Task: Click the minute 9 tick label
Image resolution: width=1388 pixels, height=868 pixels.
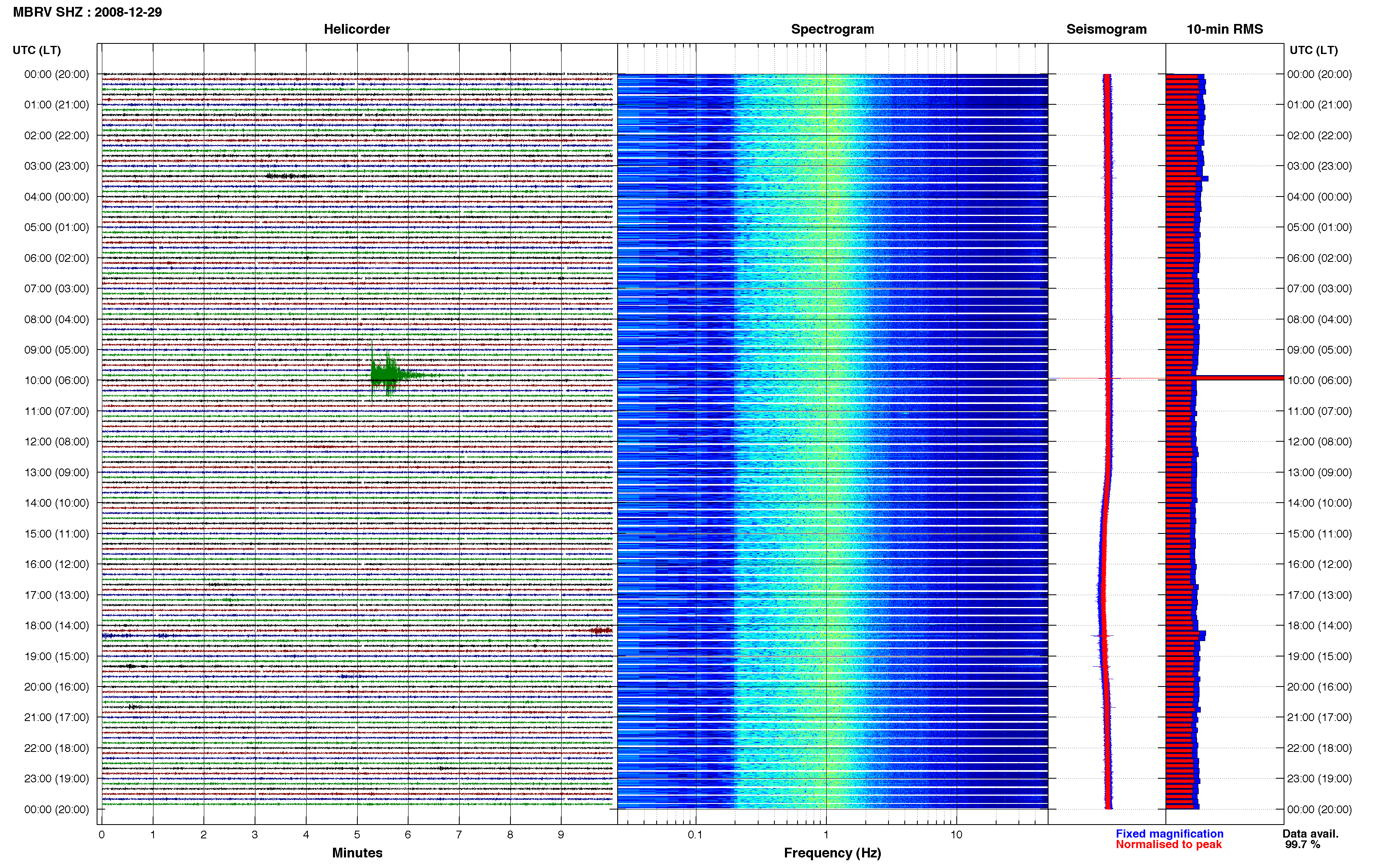Action: tap(561, 835)
